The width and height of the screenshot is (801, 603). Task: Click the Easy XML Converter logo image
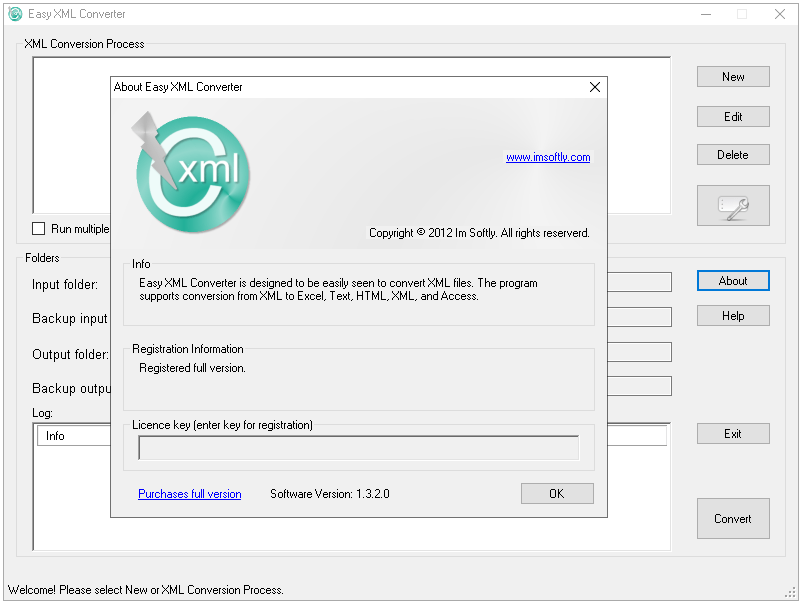pos(192,172)
